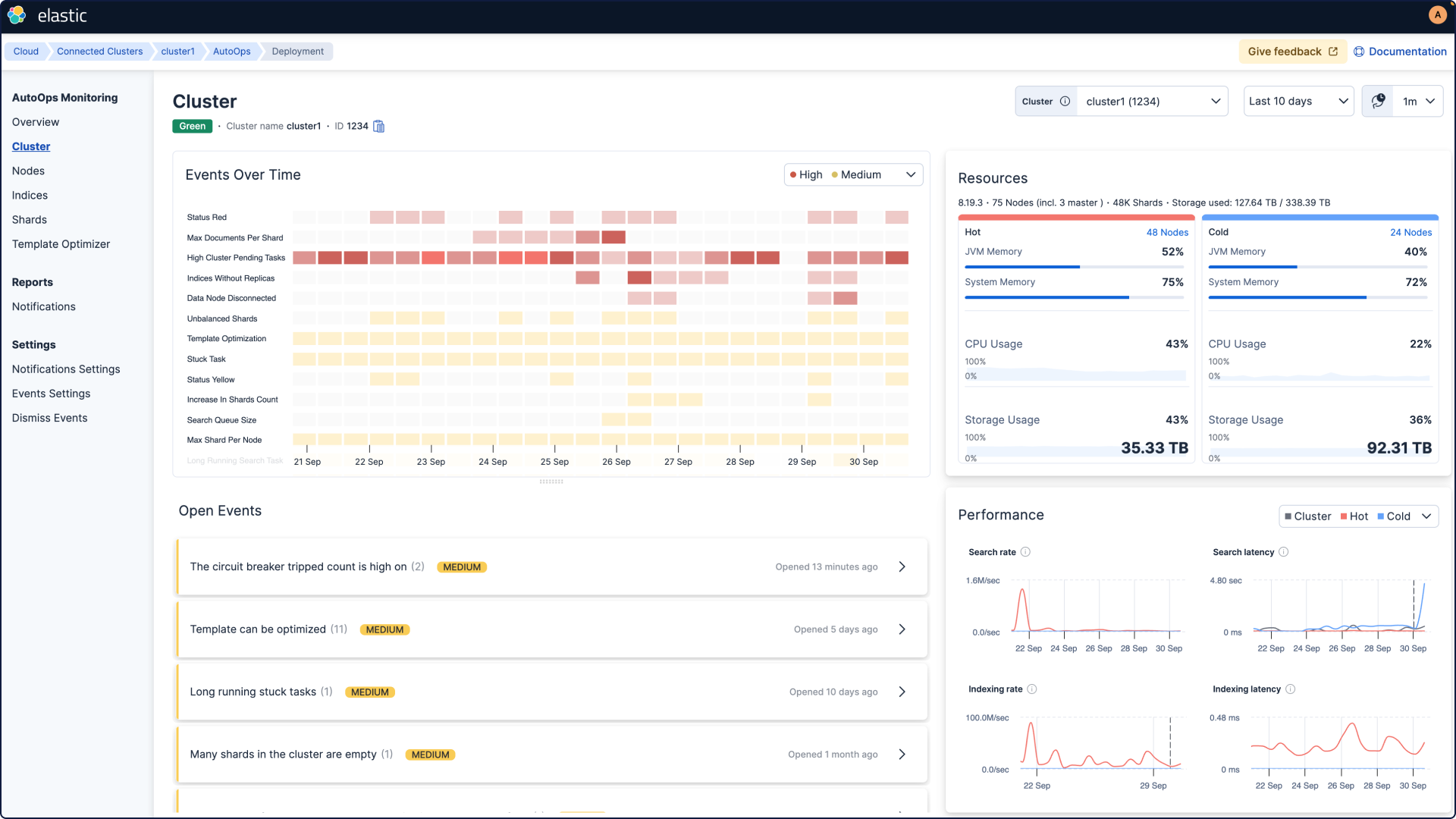Viewport: 1456px width, 819px height.
Task: Click the Cluster selector info icon
Action: (x=1065, y=102)
